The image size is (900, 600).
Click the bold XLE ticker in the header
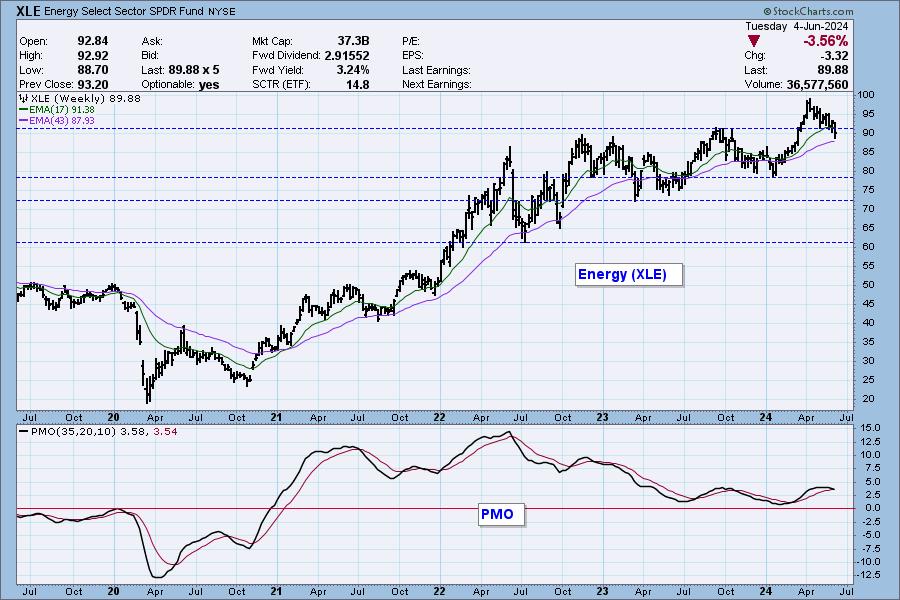(28, 11)
